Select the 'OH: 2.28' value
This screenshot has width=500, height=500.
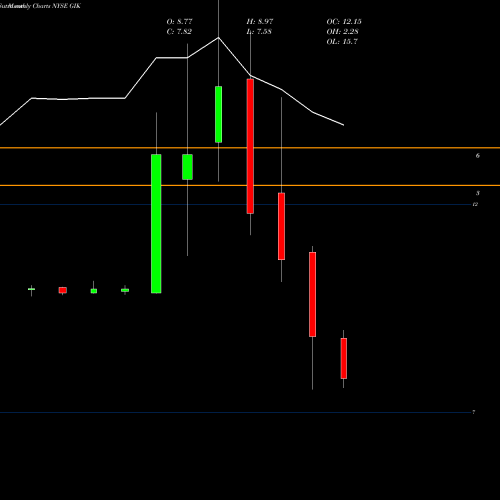pos(342,32)
